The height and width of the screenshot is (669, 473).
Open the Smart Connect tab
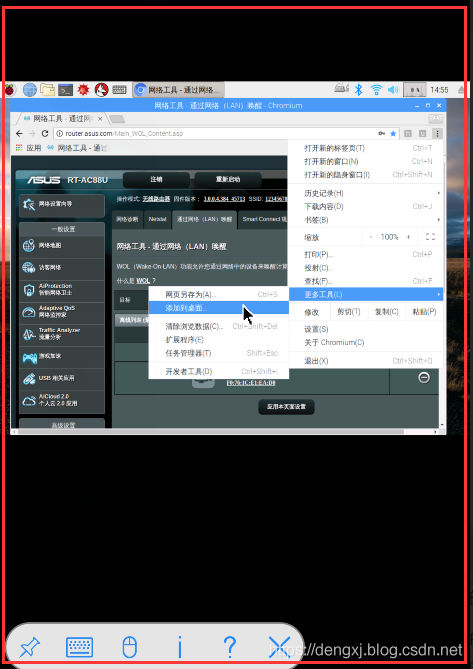263,219
